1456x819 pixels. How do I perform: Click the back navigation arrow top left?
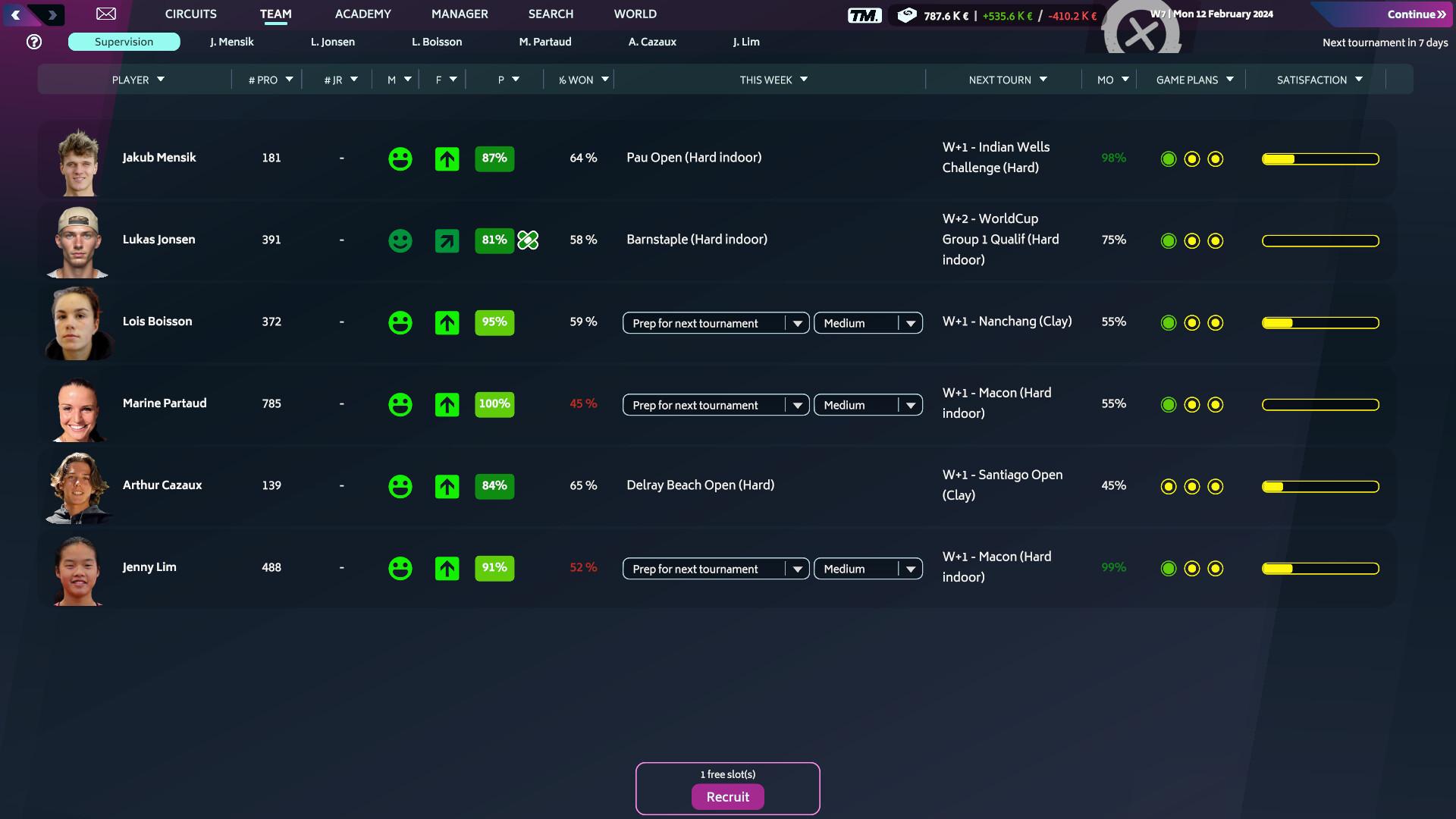tap(14, 13)
